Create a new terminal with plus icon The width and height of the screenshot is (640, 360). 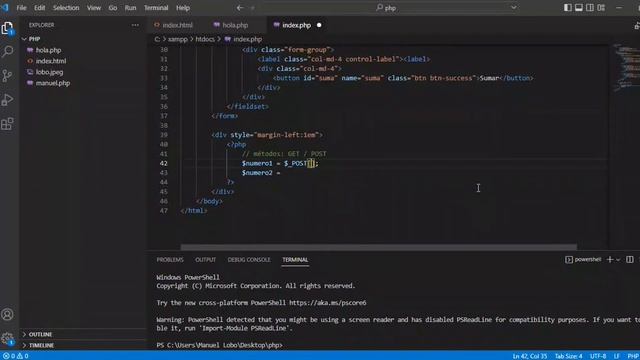coord(610,260)
